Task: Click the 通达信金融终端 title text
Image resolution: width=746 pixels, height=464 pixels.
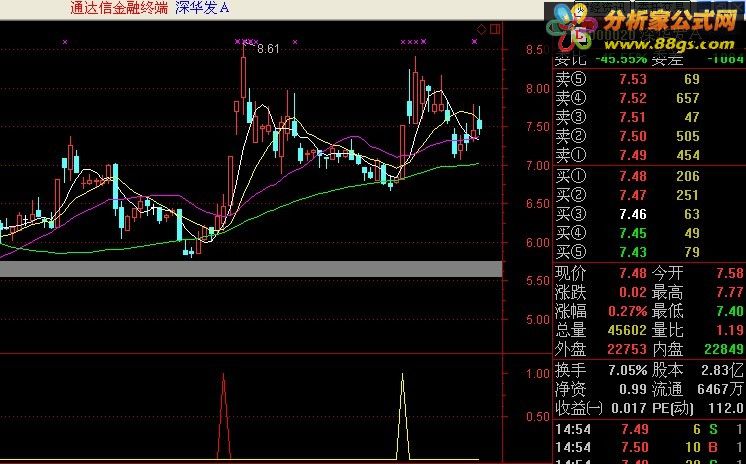Action: click(119, 8)
